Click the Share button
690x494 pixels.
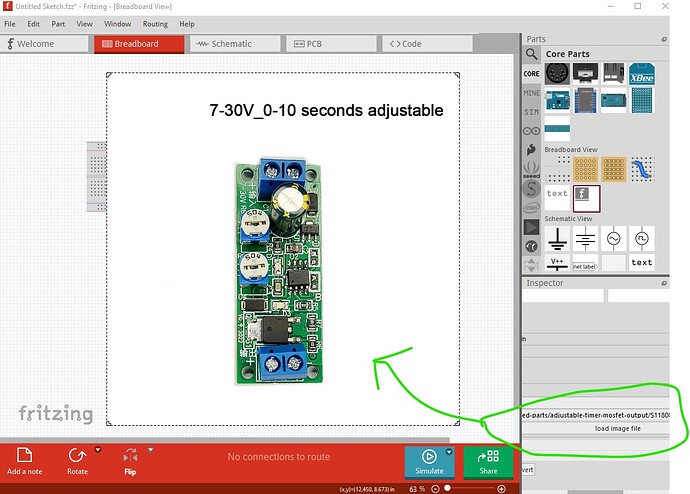pyautogui.click(x=488, y=462)
